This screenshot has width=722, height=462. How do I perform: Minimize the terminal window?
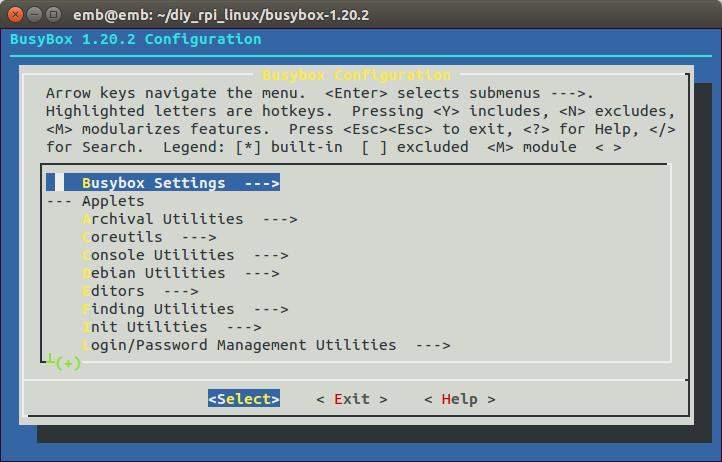(35, 15)
